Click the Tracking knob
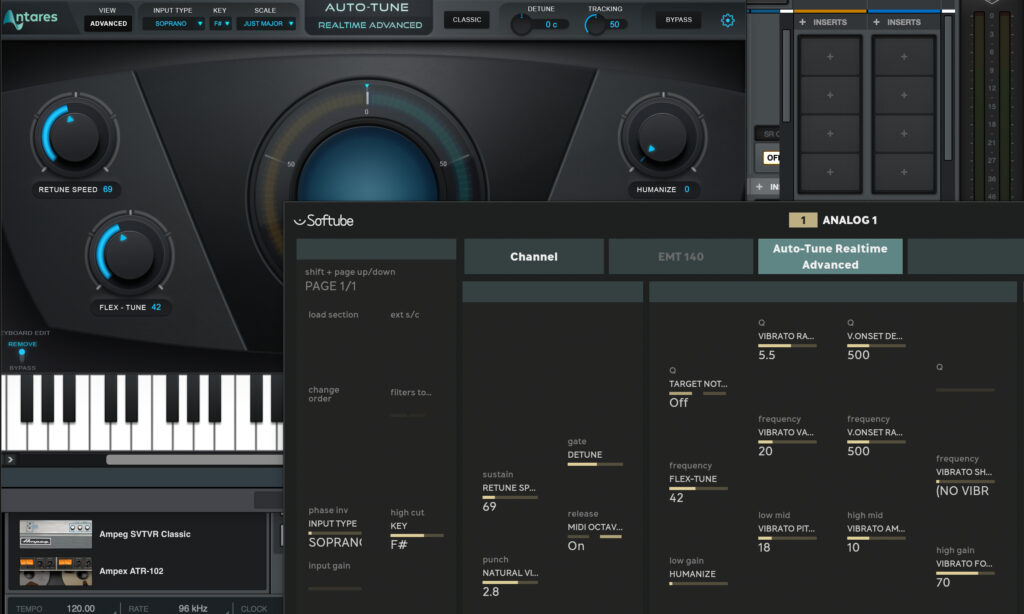 pos(595,25)
